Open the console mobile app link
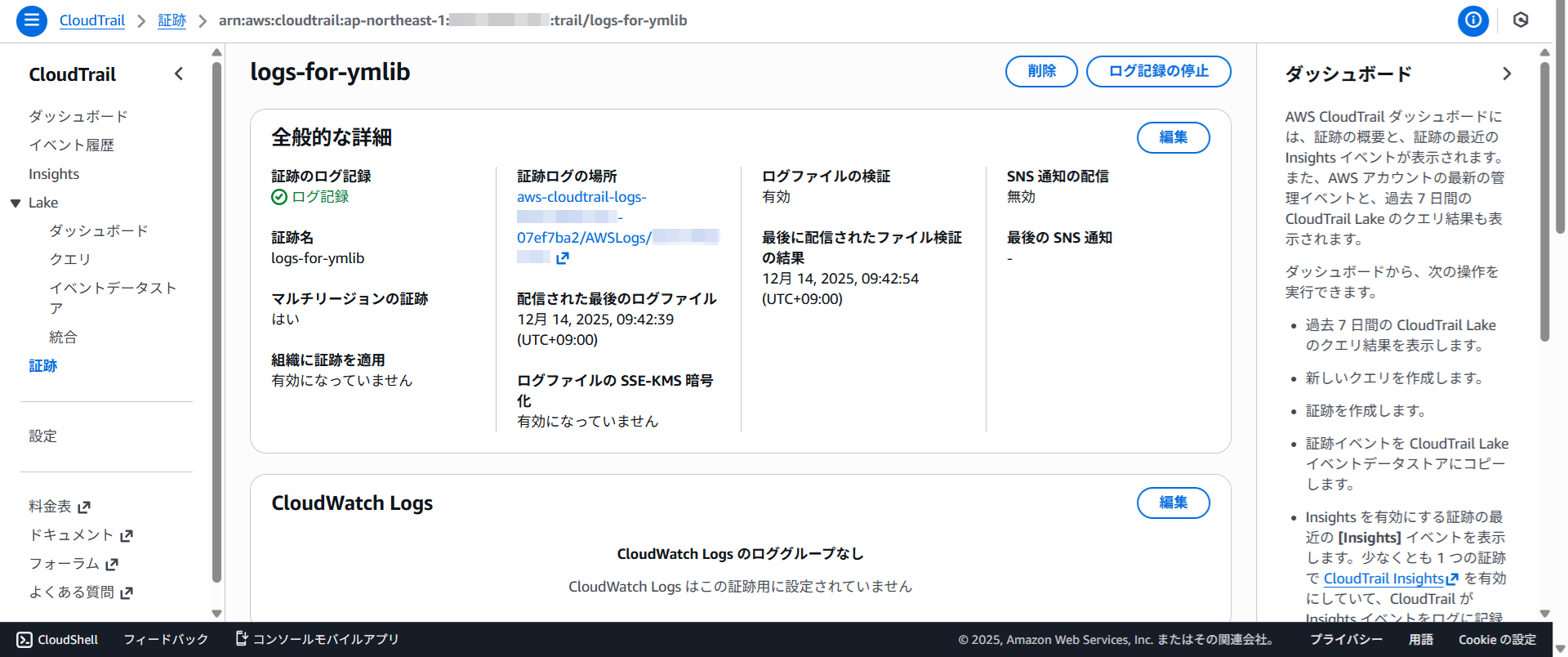 [317, 639]
